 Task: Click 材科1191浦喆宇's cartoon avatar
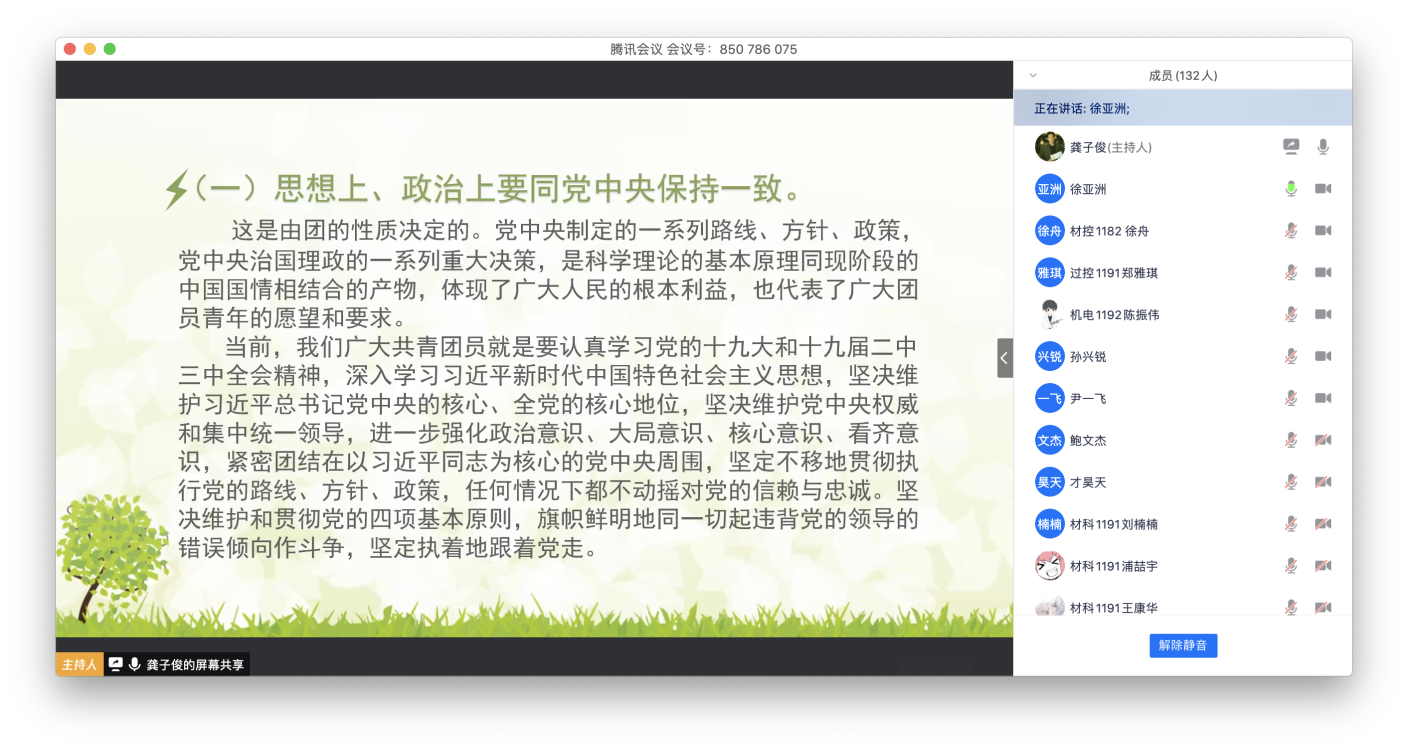point(1049,566)
